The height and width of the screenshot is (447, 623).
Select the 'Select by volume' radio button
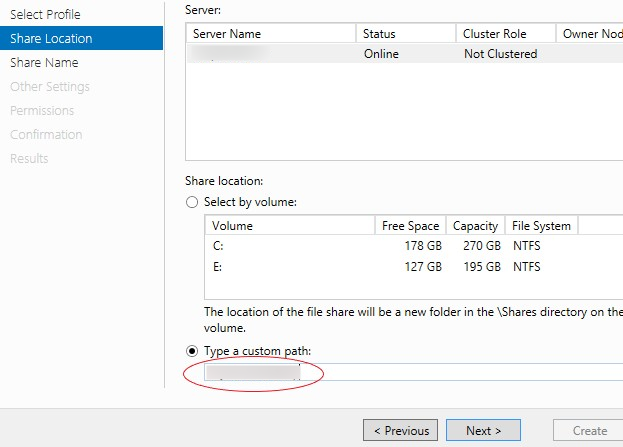[192, 202]
